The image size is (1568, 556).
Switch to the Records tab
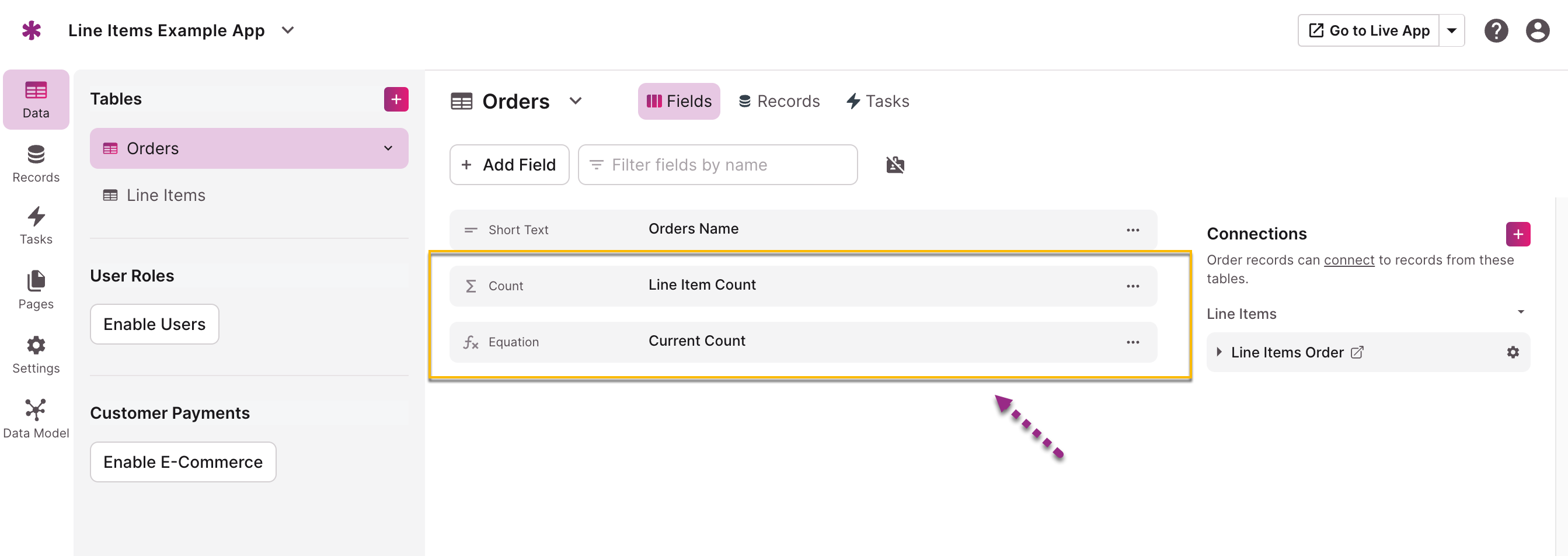[x=779, y=101]
